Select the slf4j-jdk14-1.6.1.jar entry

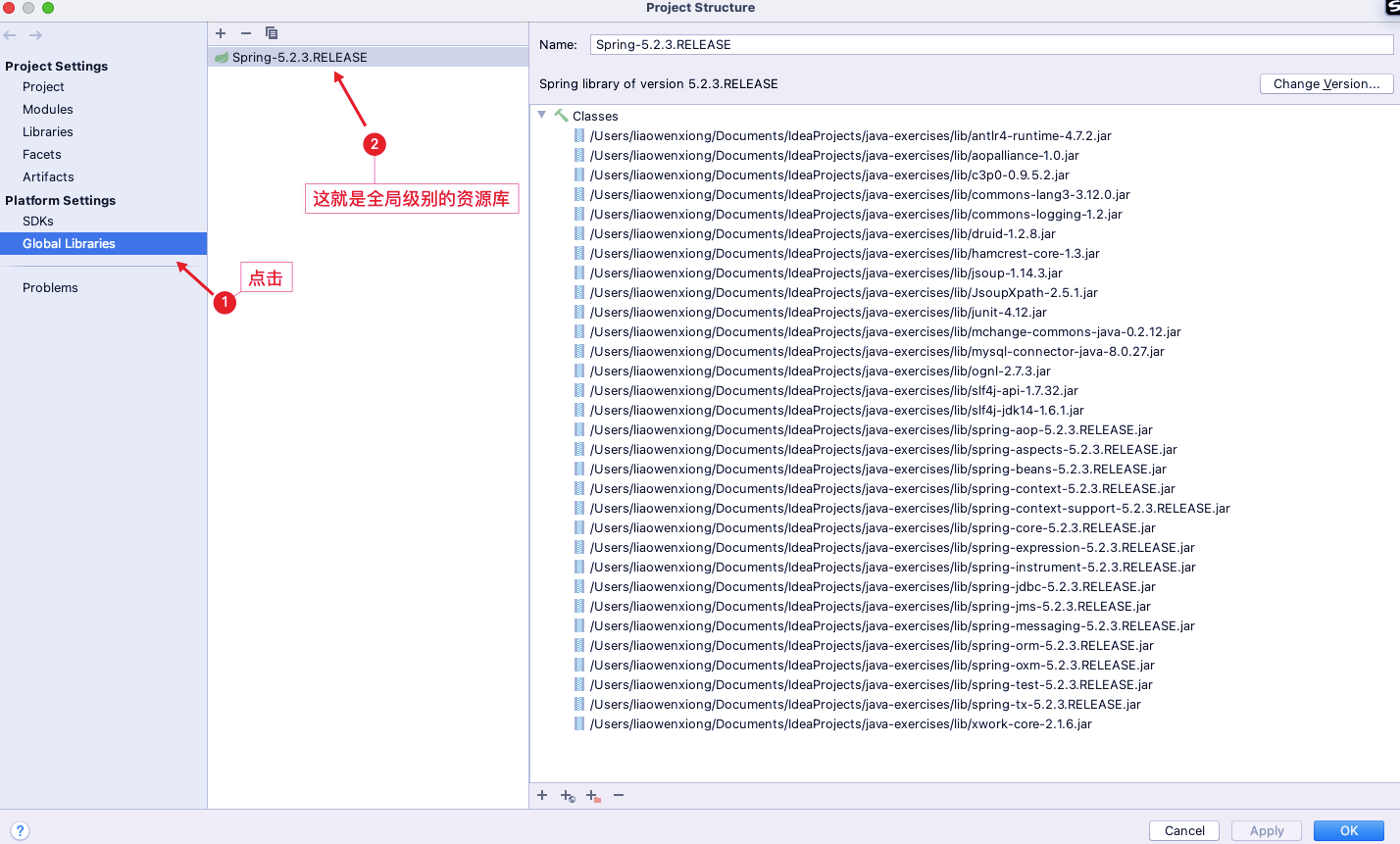pyautogui.click(x=837, y=411)
